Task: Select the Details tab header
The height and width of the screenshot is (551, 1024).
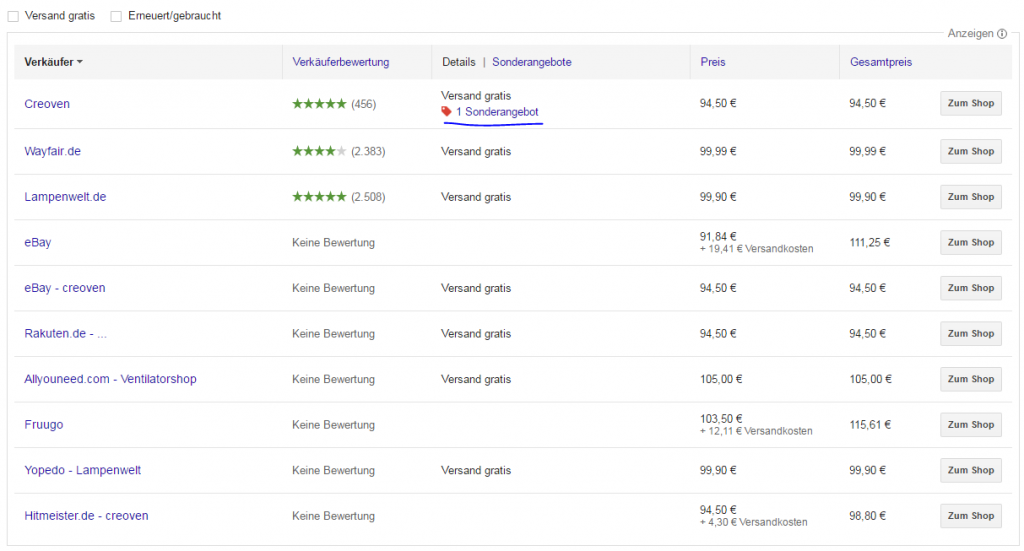Action: tap(458, 62)
